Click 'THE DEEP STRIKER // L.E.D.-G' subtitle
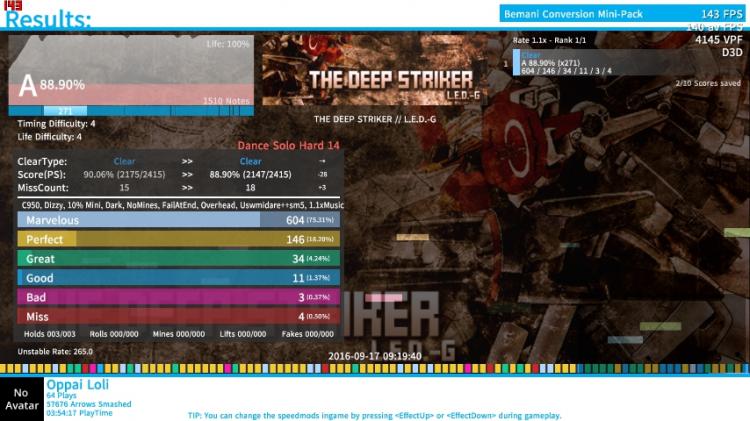The width and height of the screenshot is (750, 421). pos(375,119)
